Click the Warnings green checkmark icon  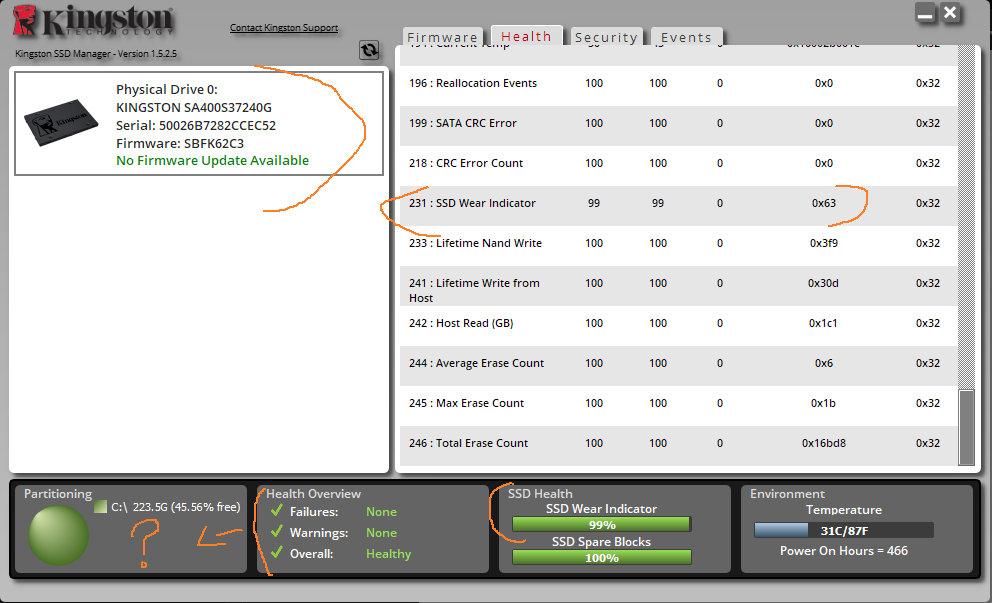click(x=276, y=532)
